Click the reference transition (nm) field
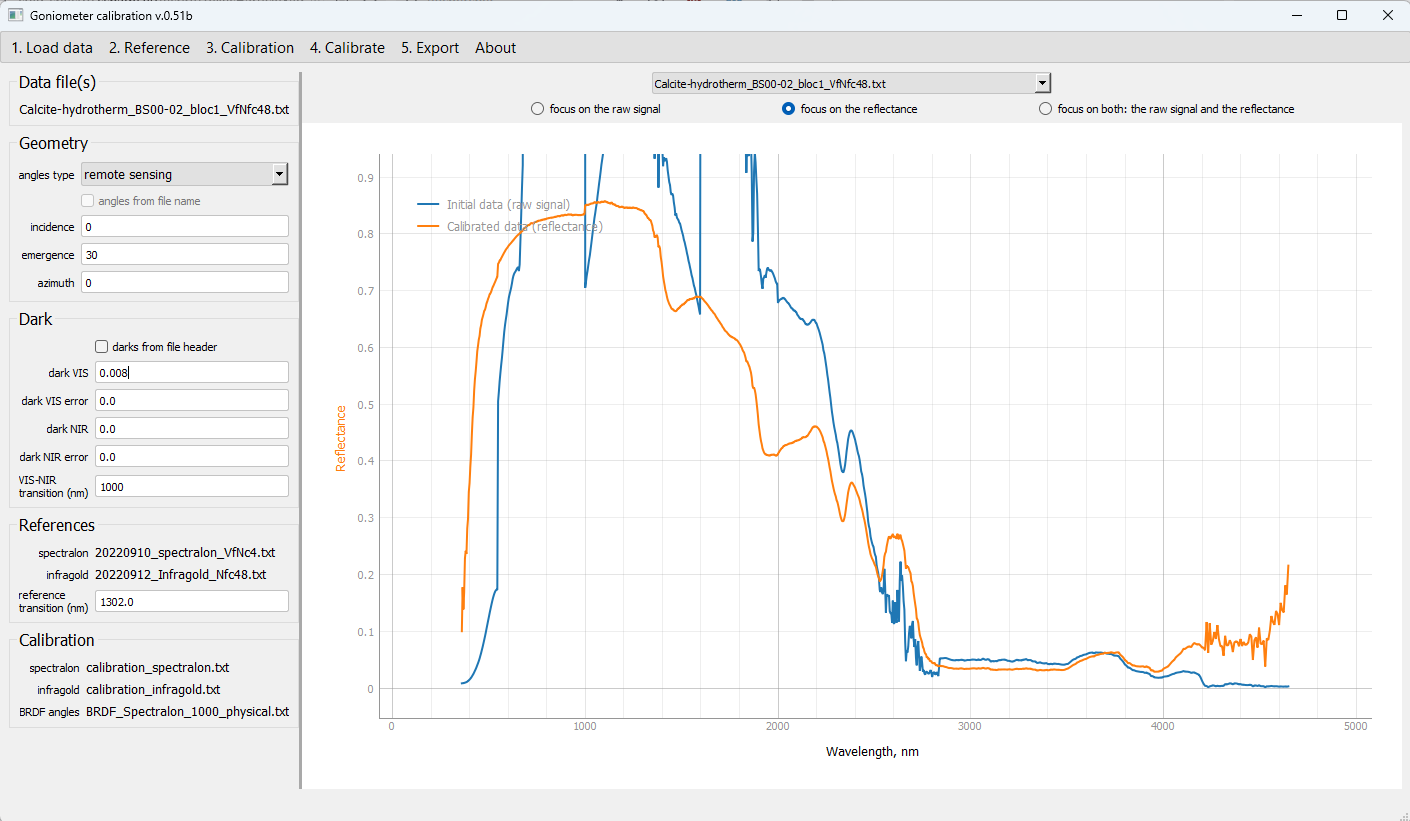The width and height of the screenshot is (1410, 821). pyautogui.click(x=192, y=602)
